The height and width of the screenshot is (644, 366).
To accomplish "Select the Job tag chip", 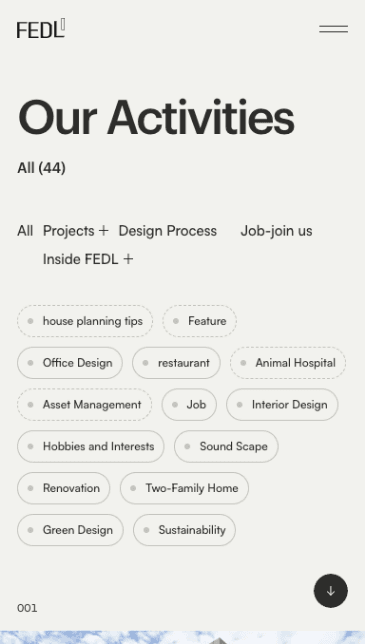I will coord(189,405).
